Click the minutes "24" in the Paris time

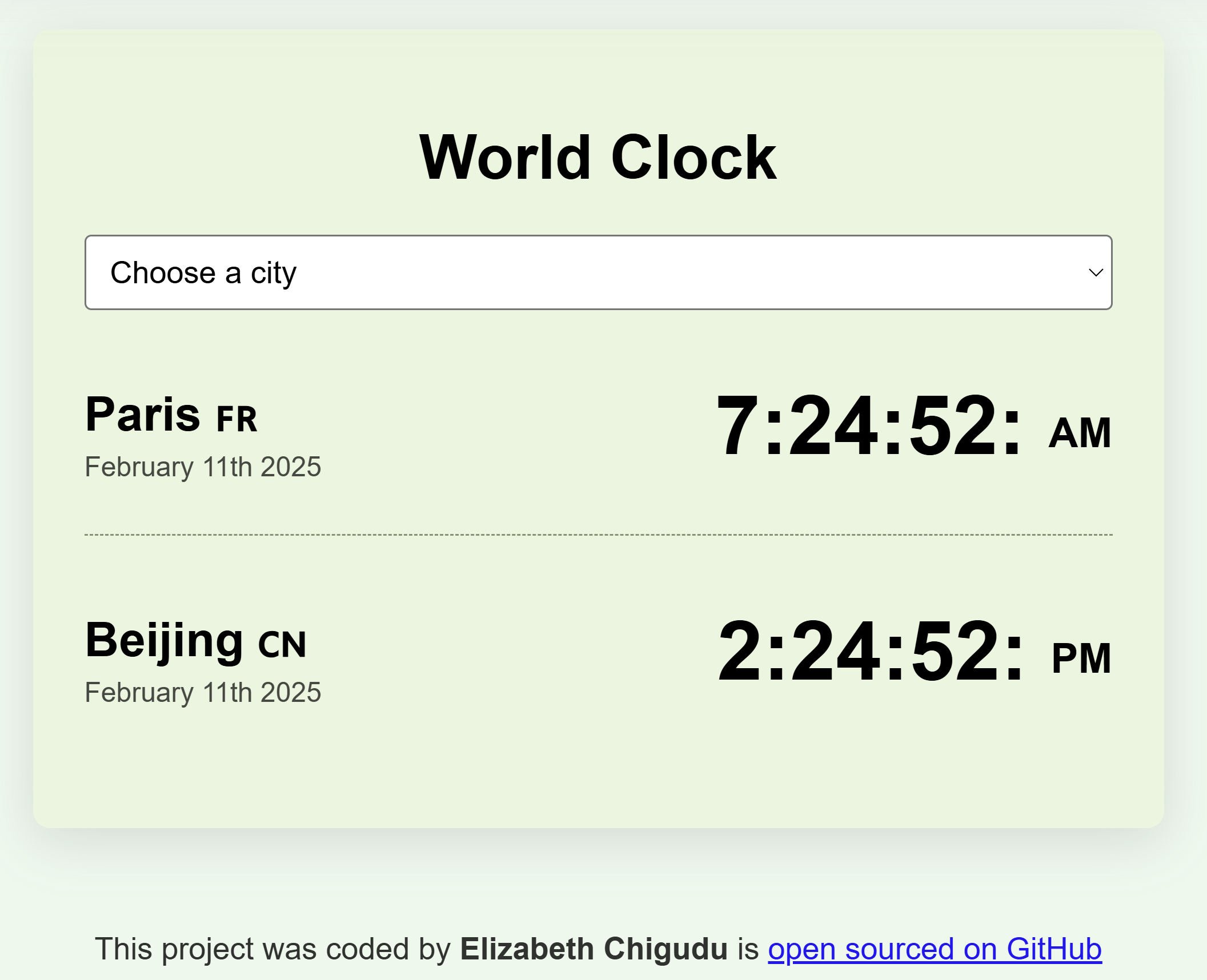coord(833,425)
